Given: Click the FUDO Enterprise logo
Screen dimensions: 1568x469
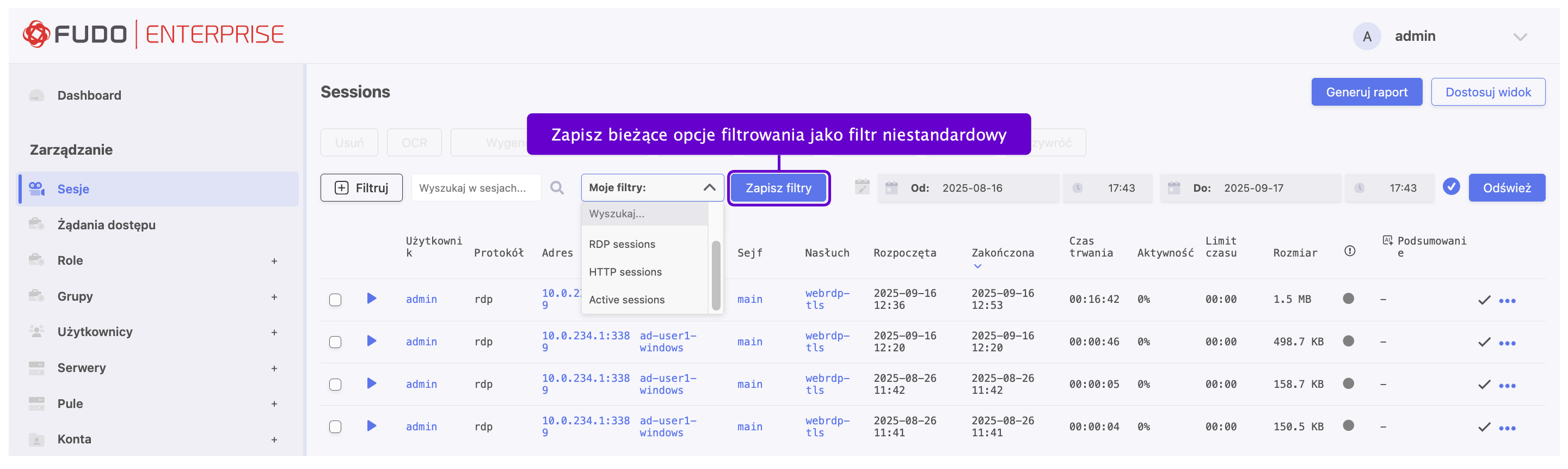Looking at the screenshot, I should pos(153,34).
